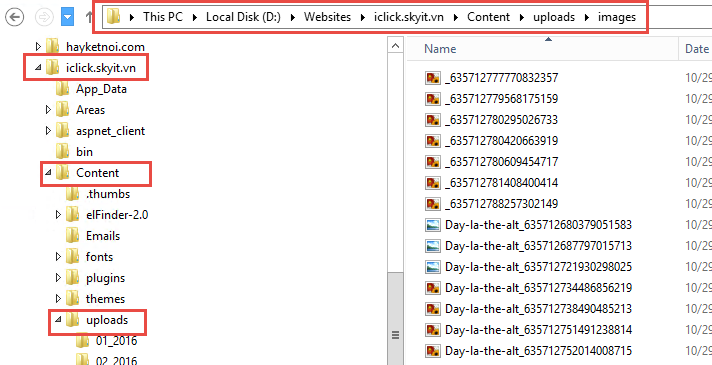712x365 pixels.
Task: Click icon of Day-la-the-alt_635712721930298025
Action: click(433, 266)
